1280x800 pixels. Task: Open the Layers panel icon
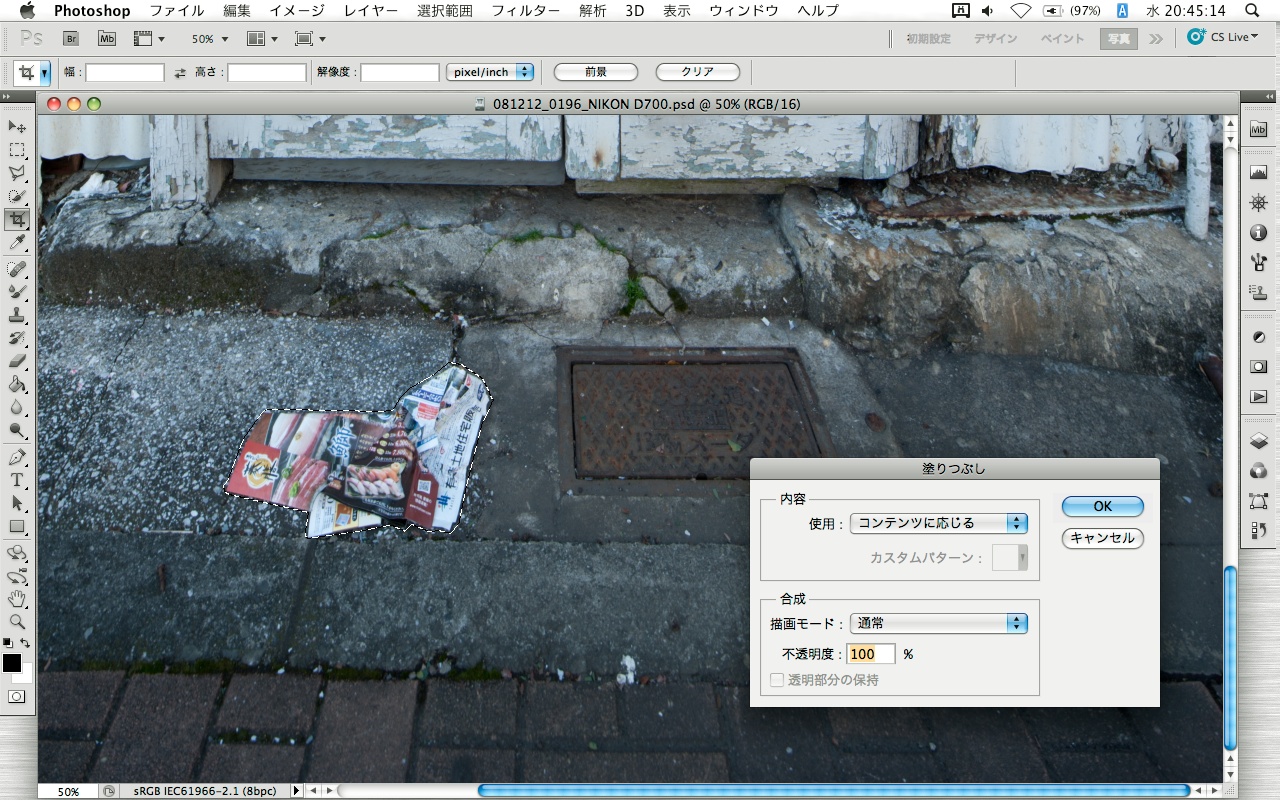pyautogui.click(x=1259, y=441)
